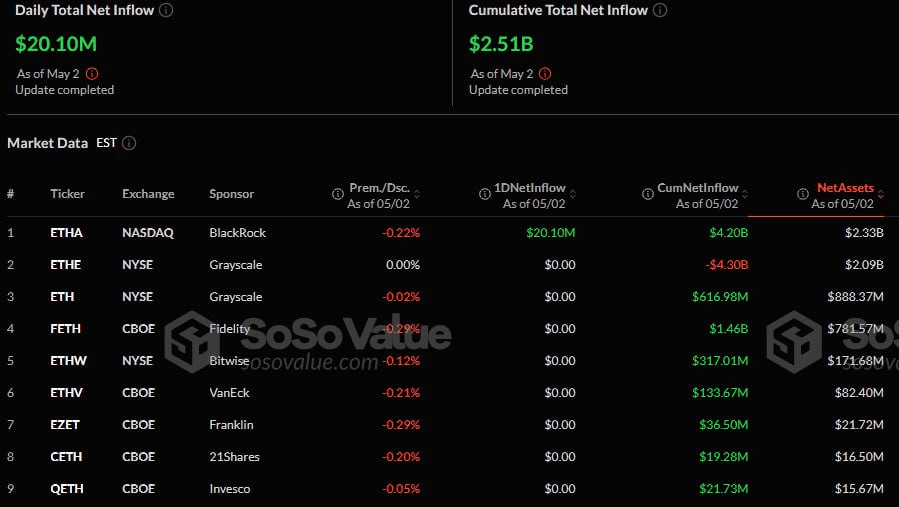Click the 0.00% premium value
The image size is (899, 507).
402,265
